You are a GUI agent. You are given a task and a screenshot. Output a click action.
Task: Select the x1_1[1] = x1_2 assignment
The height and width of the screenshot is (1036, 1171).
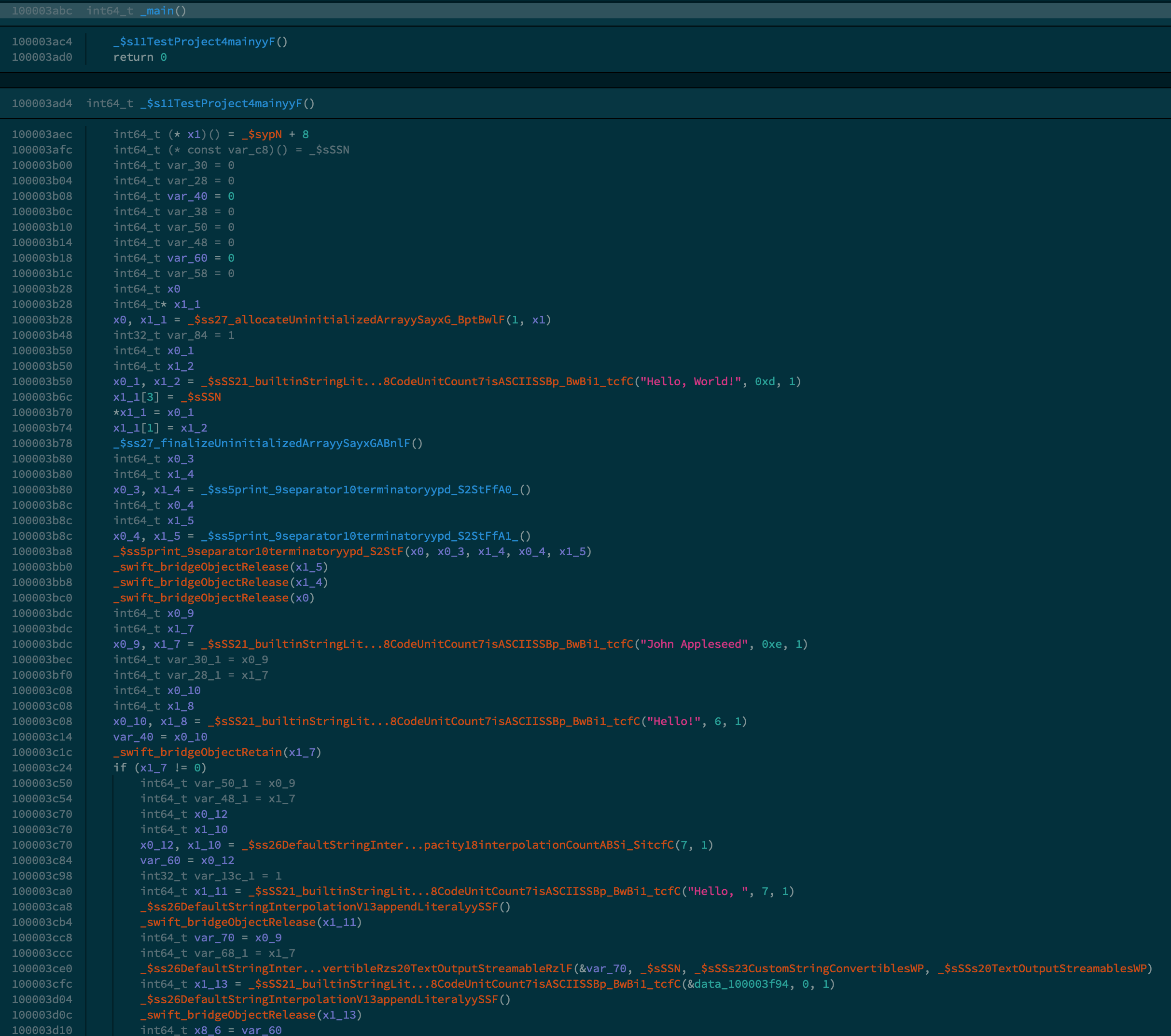pos(160,429)
